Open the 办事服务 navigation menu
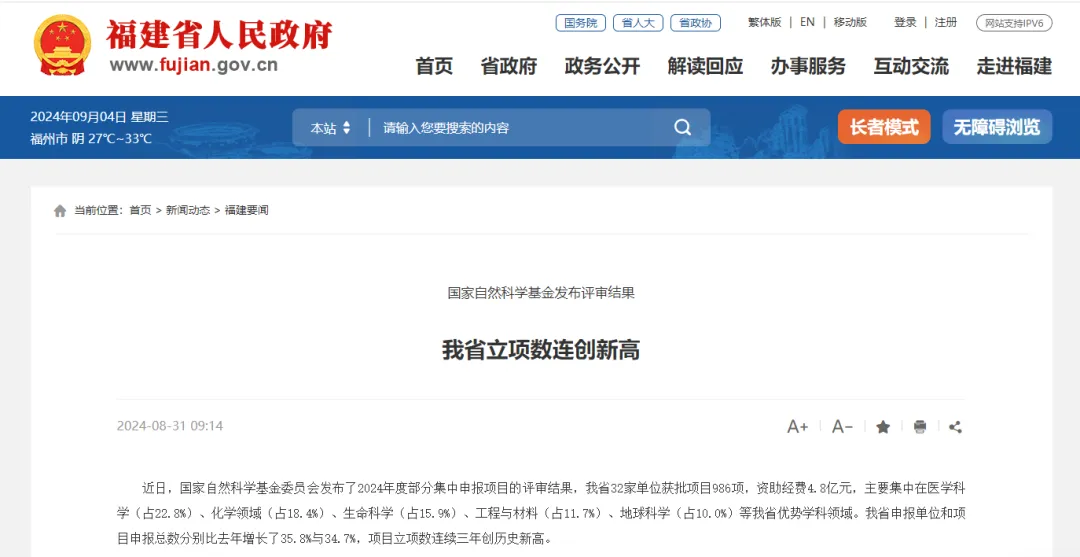 (x=808, y=66)
